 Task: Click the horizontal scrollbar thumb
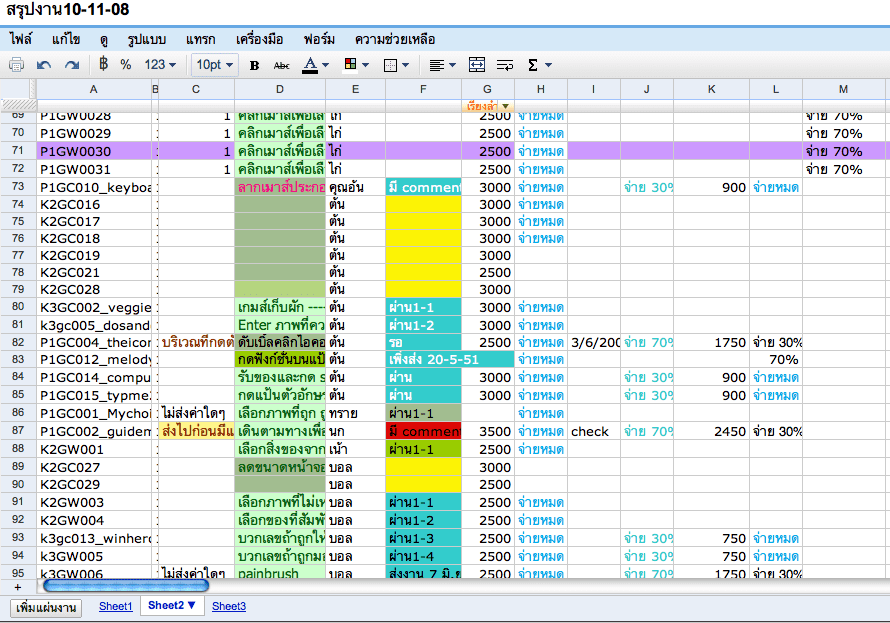(126, 586)
